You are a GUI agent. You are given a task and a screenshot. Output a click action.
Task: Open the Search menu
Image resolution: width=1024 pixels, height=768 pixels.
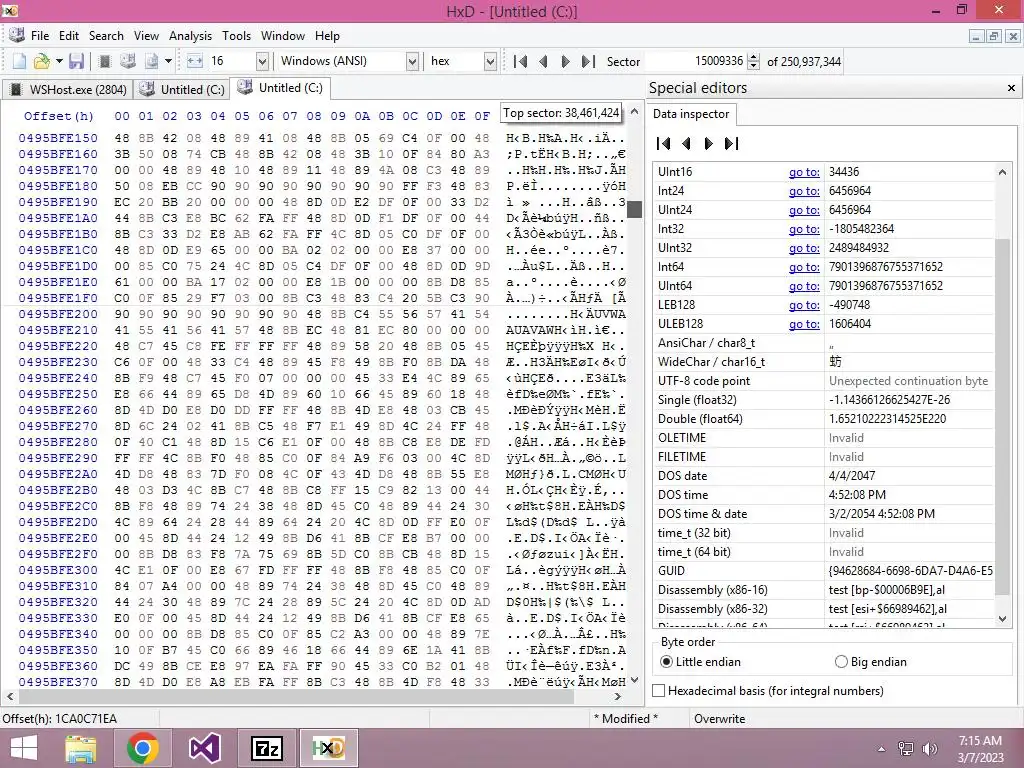point(106,36)
